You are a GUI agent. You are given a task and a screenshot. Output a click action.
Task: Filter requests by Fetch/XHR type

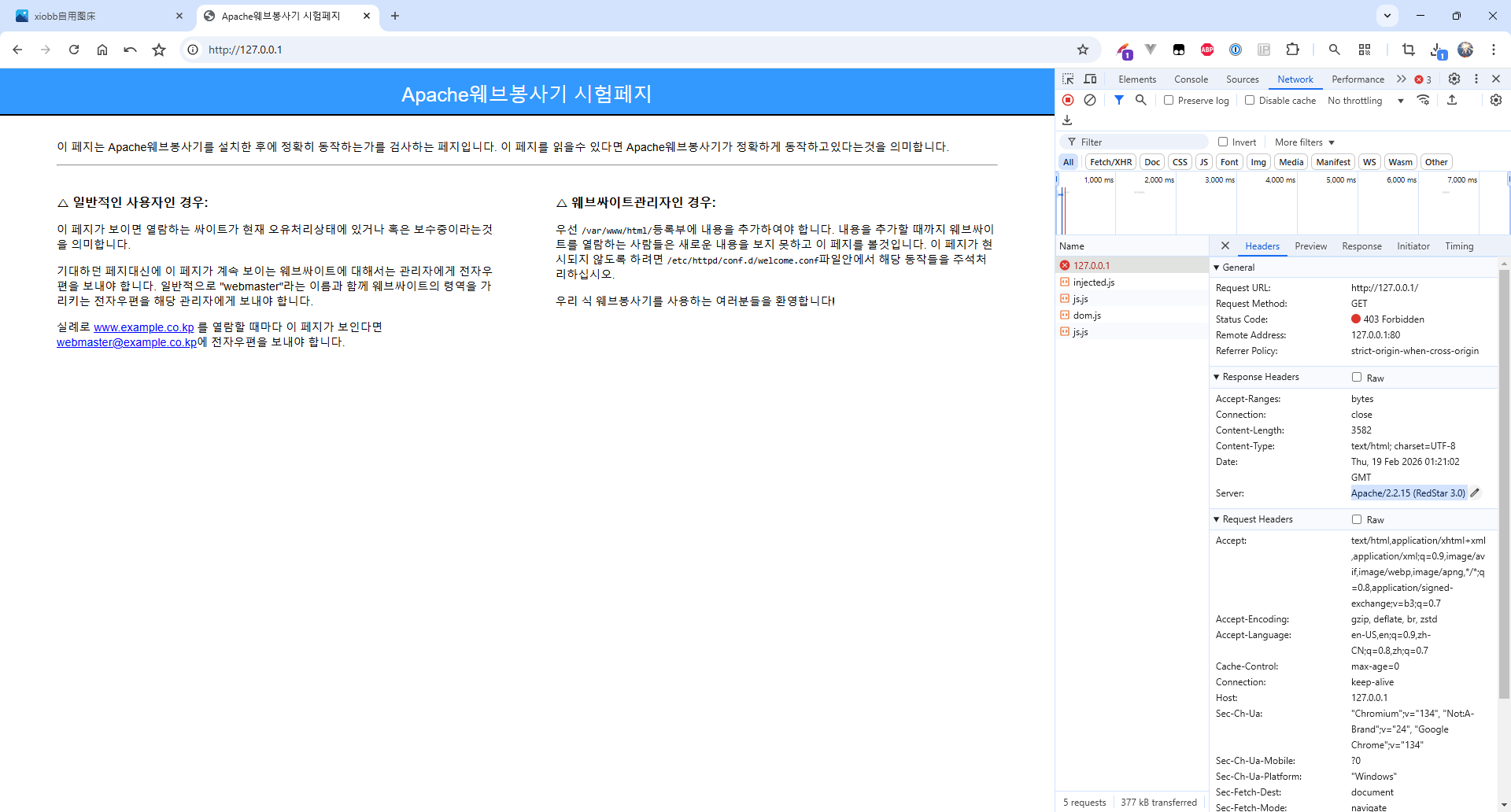[1110, 162]
